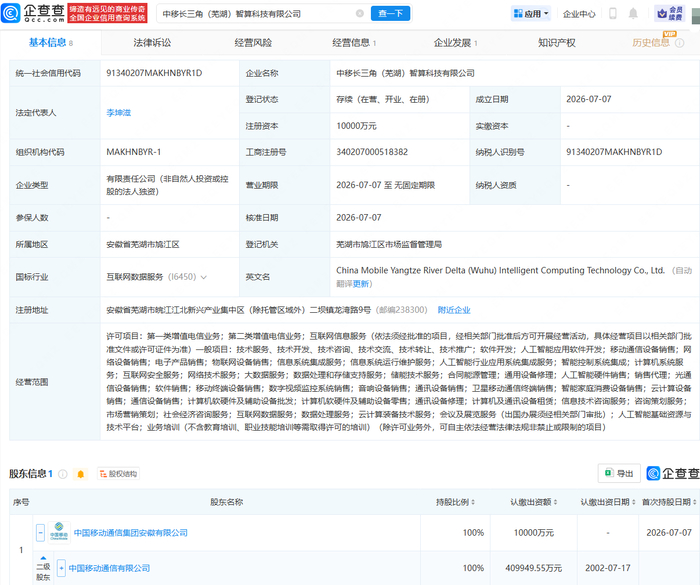Click the English company name text

click(500, 271)
